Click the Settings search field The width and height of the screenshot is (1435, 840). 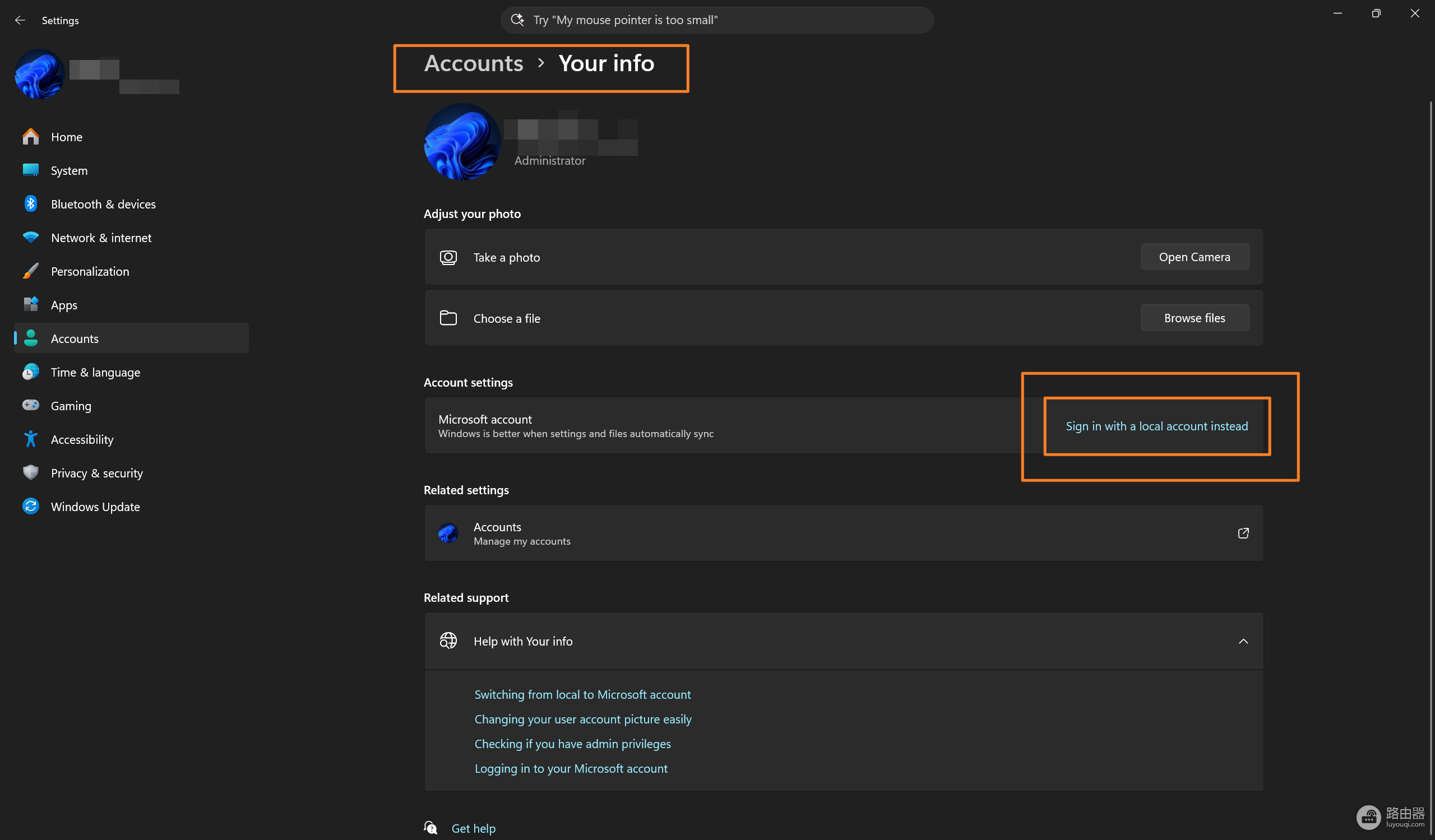[717, 20]
